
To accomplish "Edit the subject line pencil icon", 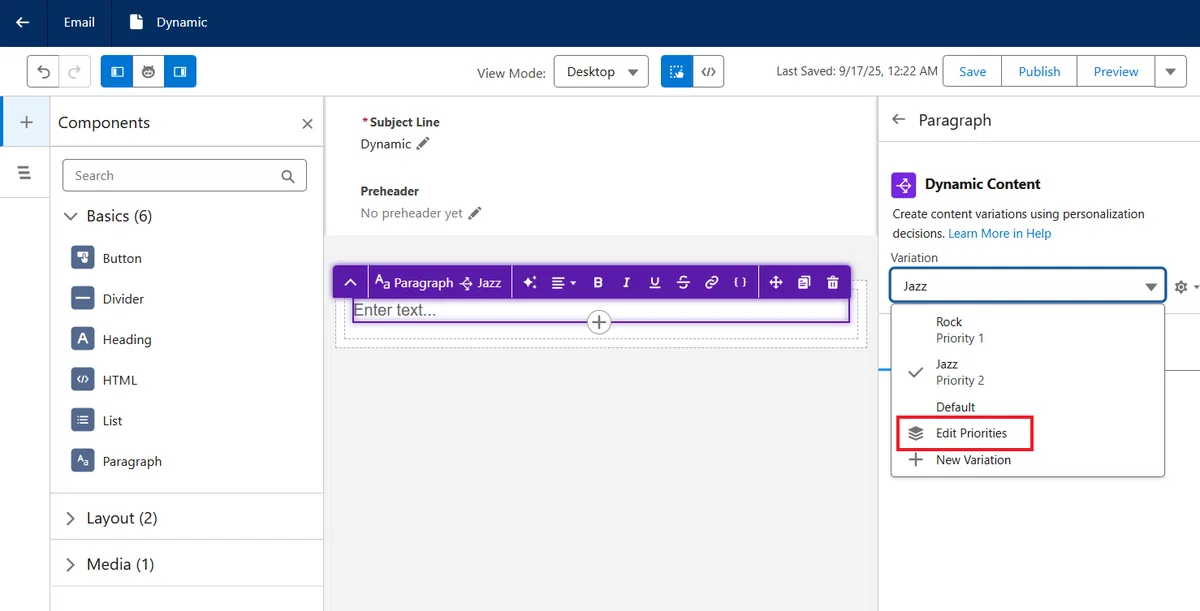I will [423, 144].
